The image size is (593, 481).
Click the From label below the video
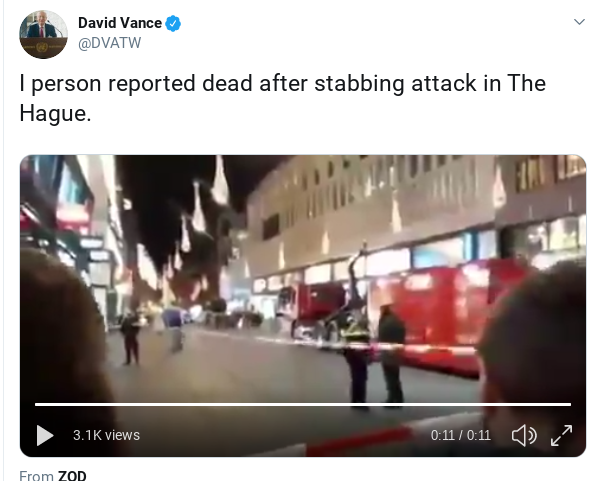click(x=36, y=475)
